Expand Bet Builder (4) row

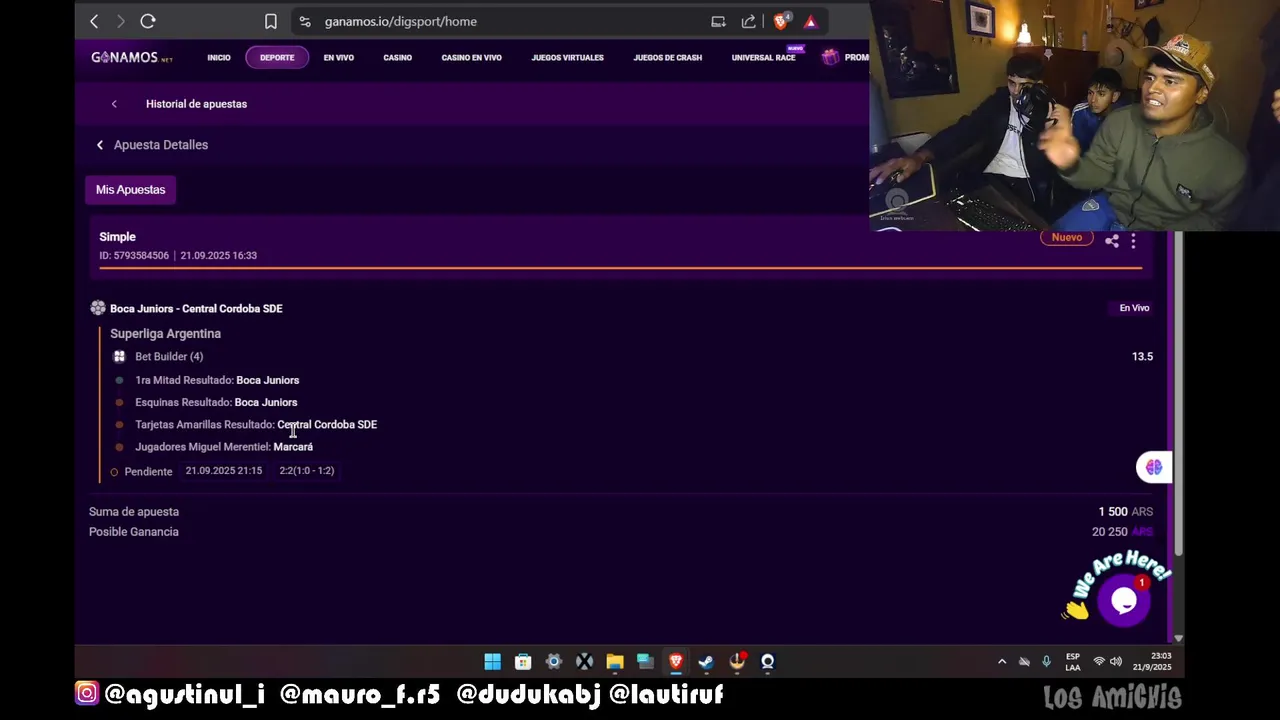pos(169,357)
